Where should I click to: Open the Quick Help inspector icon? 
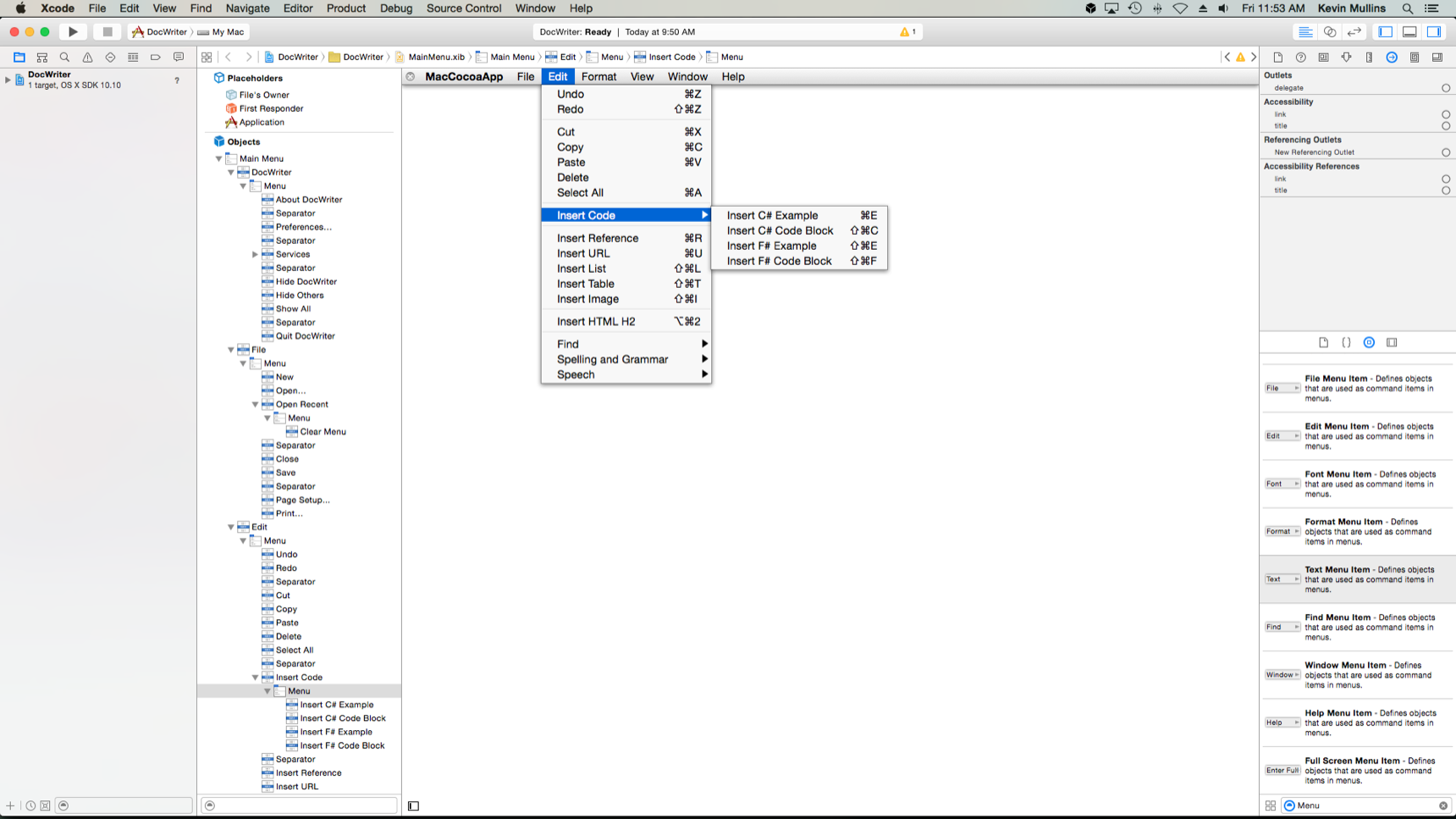(1301, 57)
